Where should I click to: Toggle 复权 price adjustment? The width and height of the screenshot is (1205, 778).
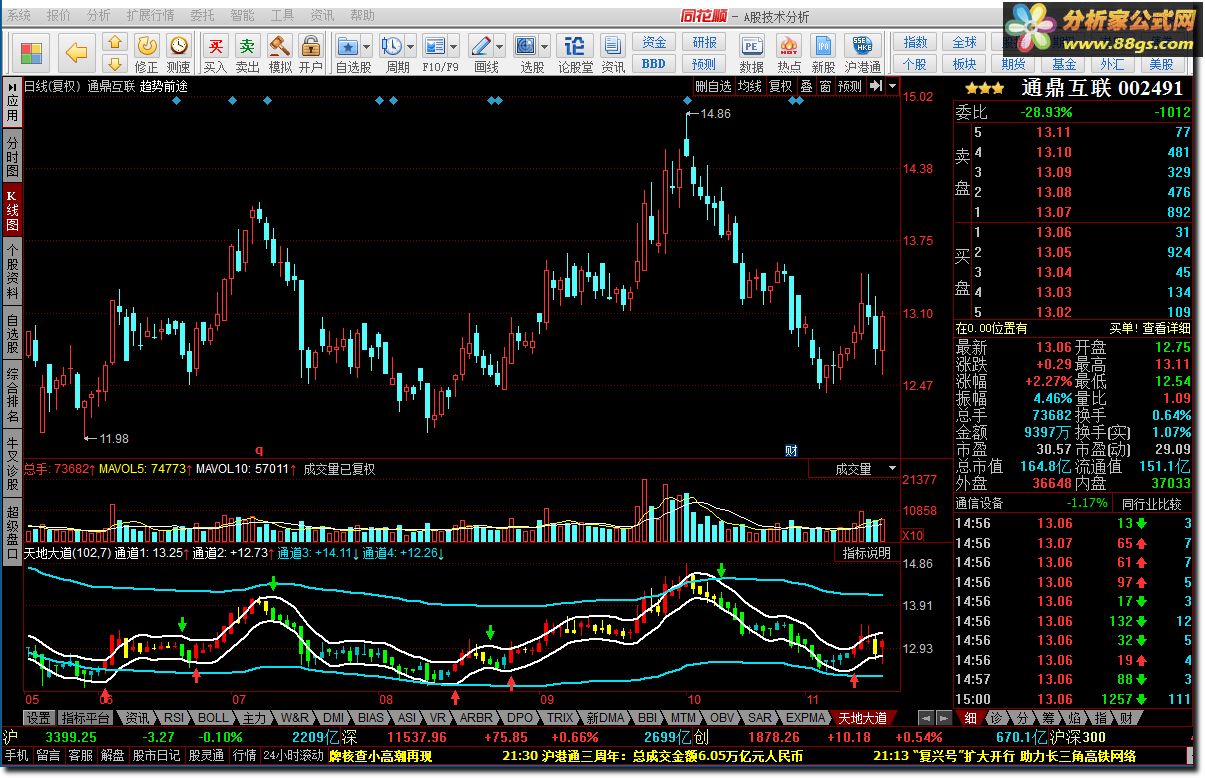coord(781,86)
